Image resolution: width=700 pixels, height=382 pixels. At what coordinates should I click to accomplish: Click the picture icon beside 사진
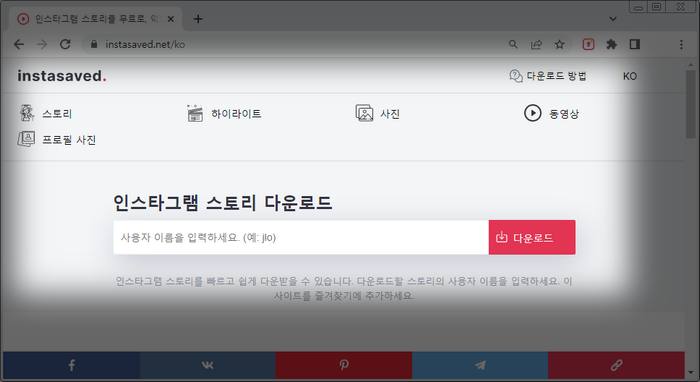[364, 113]
